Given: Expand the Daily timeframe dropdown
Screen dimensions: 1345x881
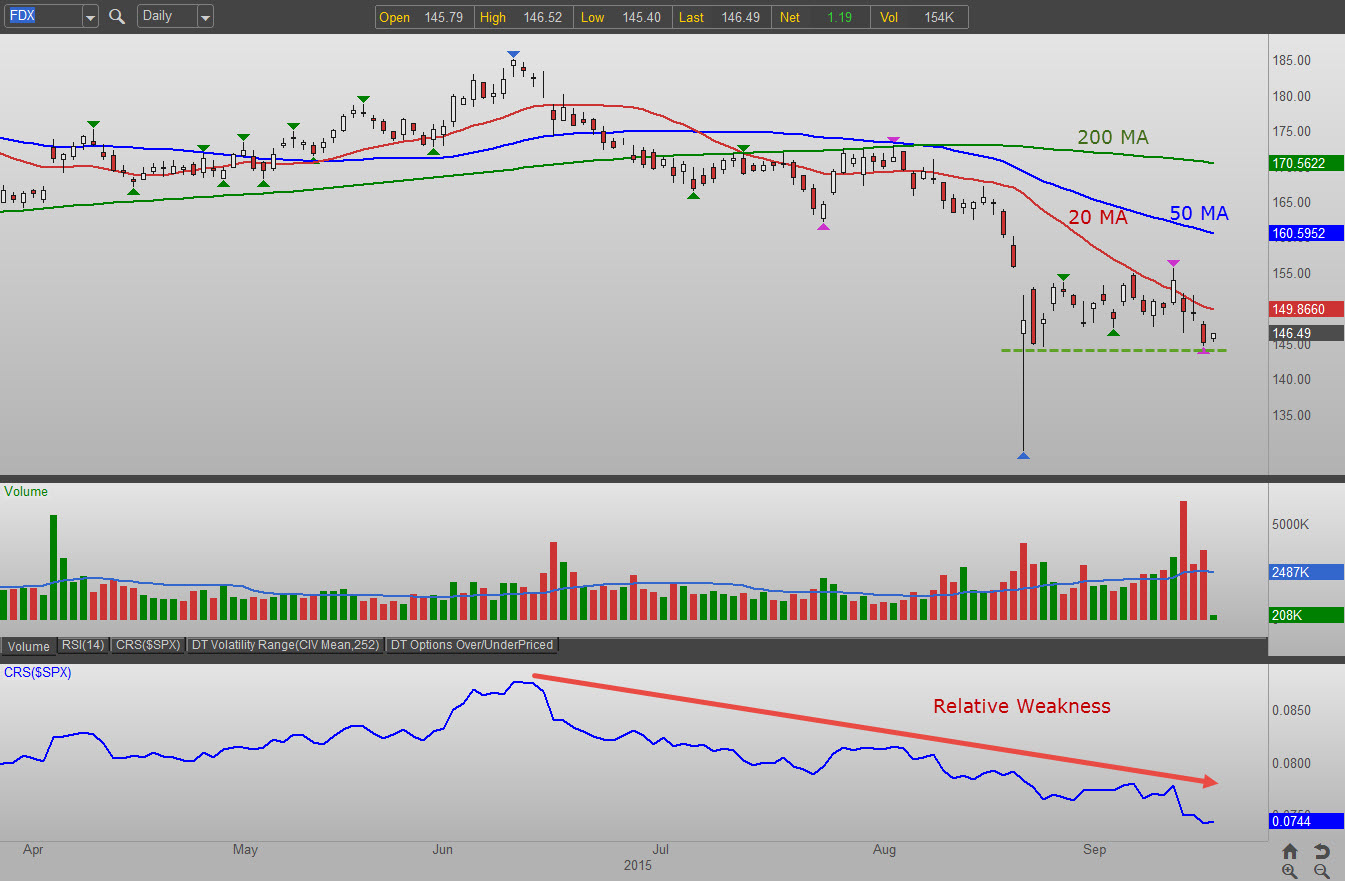Looking at the screenshot, I should [x=204, y=17].
